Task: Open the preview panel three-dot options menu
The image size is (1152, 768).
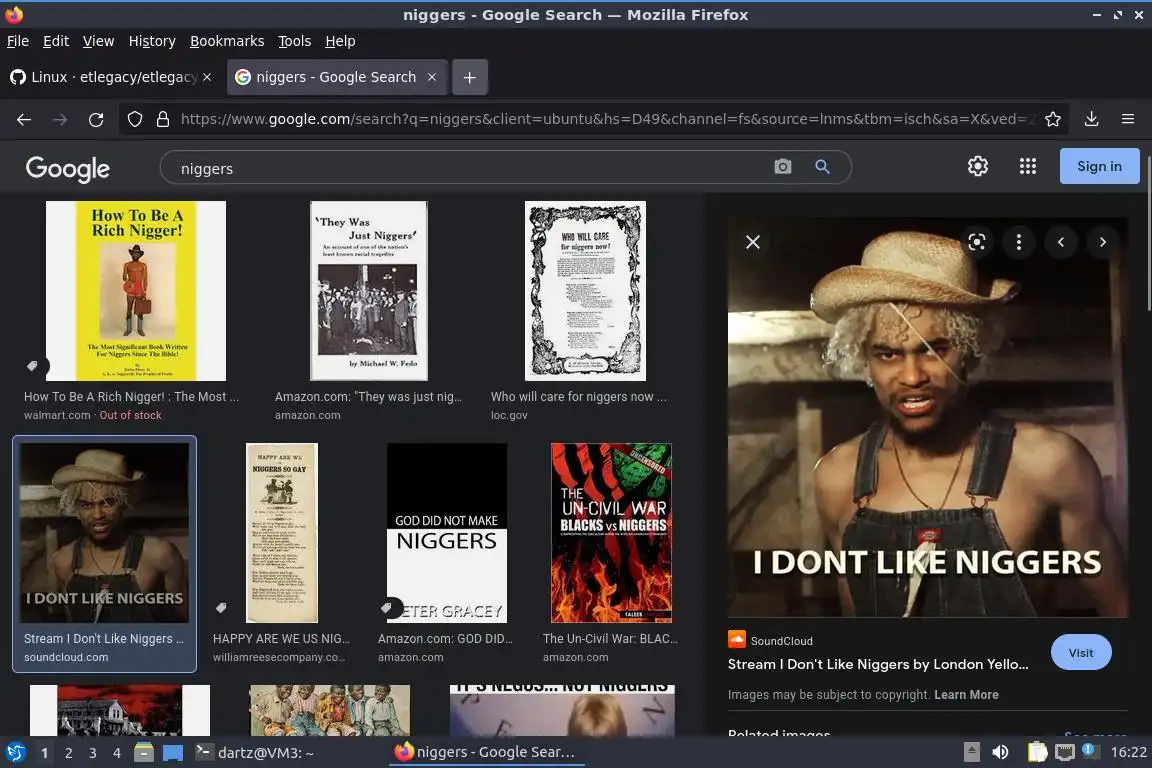Action: [1018, 242]
